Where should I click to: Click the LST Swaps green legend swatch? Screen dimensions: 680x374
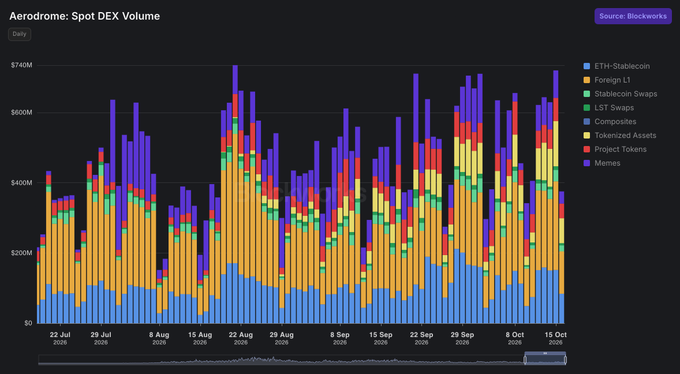(587, 108)
